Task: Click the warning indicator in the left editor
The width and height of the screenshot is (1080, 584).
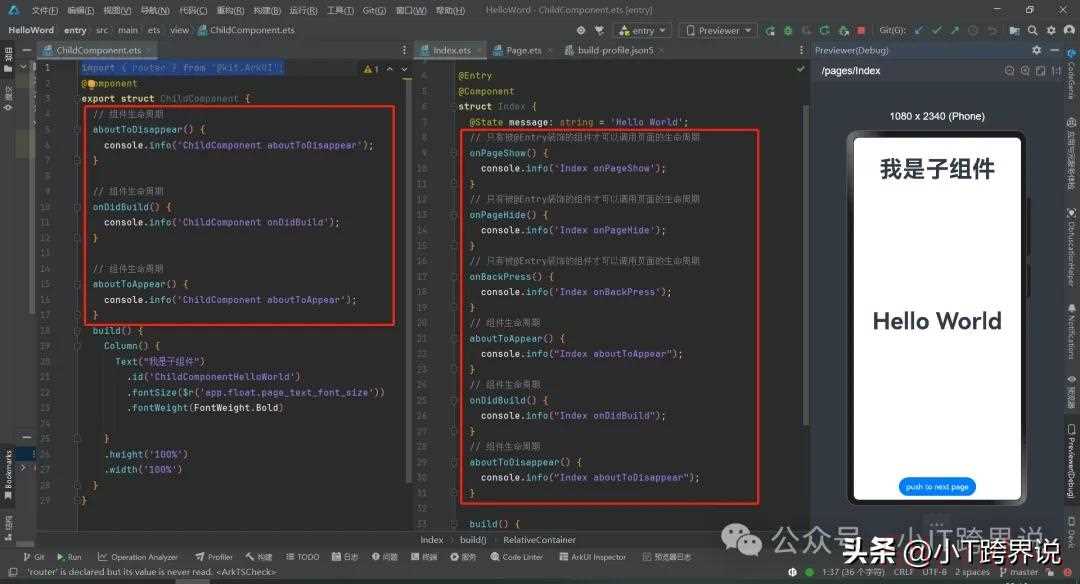Action: tap(371, 69)
